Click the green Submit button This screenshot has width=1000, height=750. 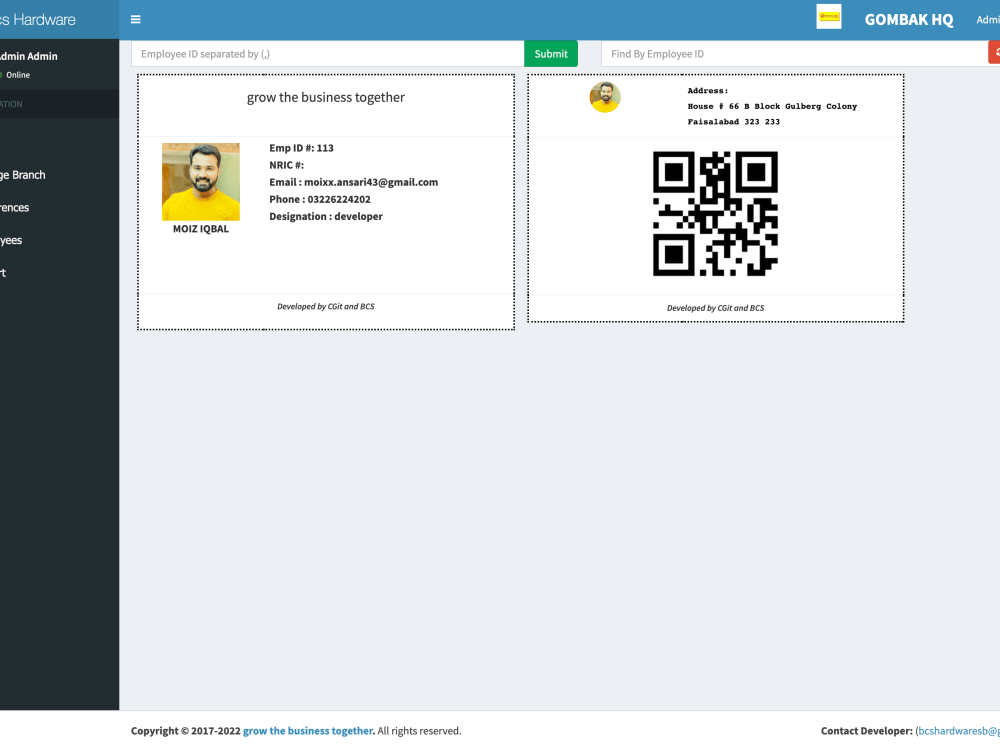point(551,53)
